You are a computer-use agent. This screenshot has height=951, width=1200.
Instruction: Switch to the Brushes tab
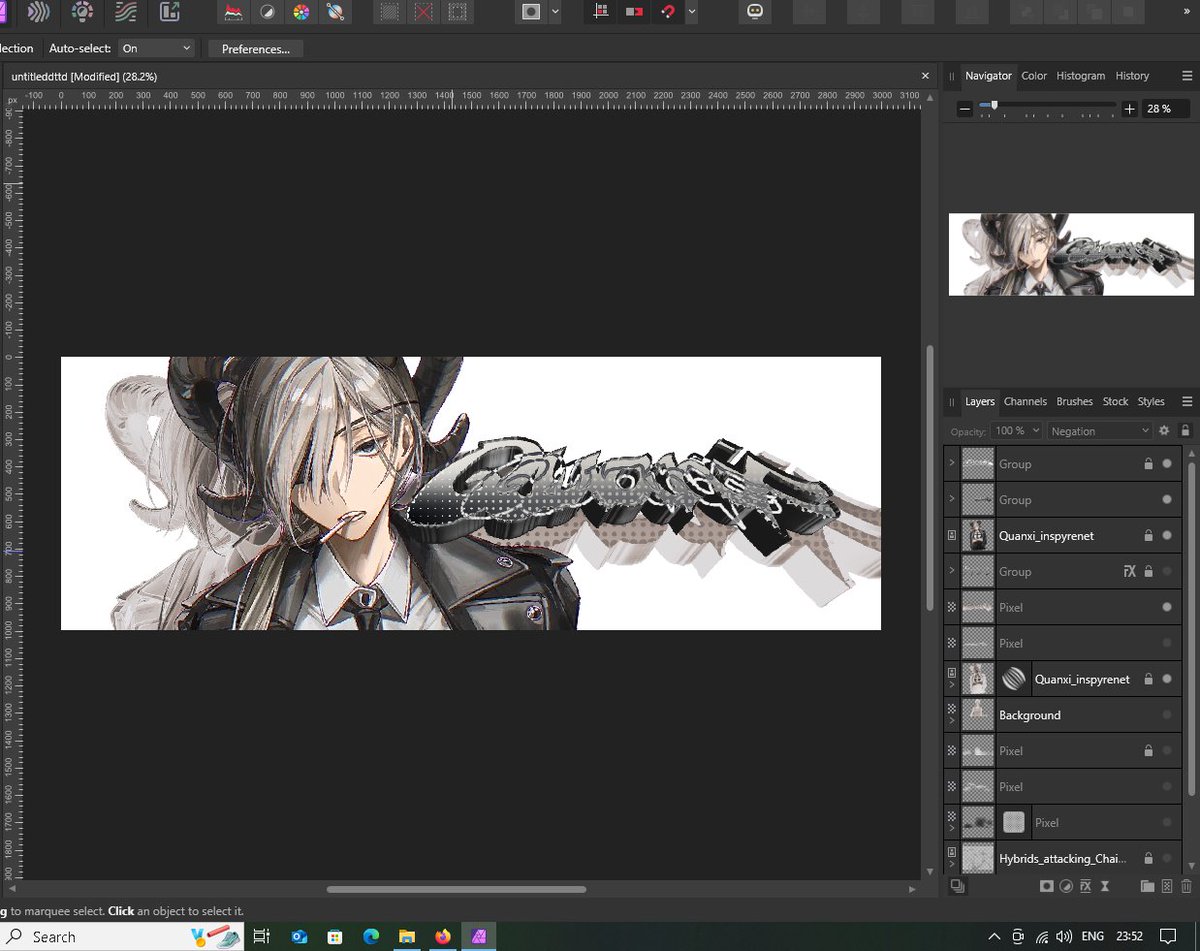tap(1074, 401)
